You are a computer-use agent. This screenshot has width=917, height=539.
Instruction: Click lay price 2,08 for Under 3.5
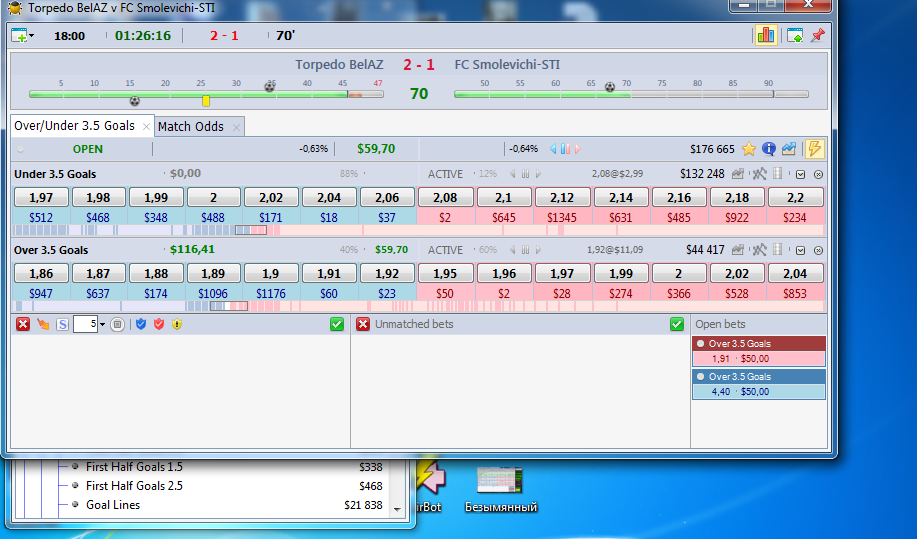[x=445, y=198]
